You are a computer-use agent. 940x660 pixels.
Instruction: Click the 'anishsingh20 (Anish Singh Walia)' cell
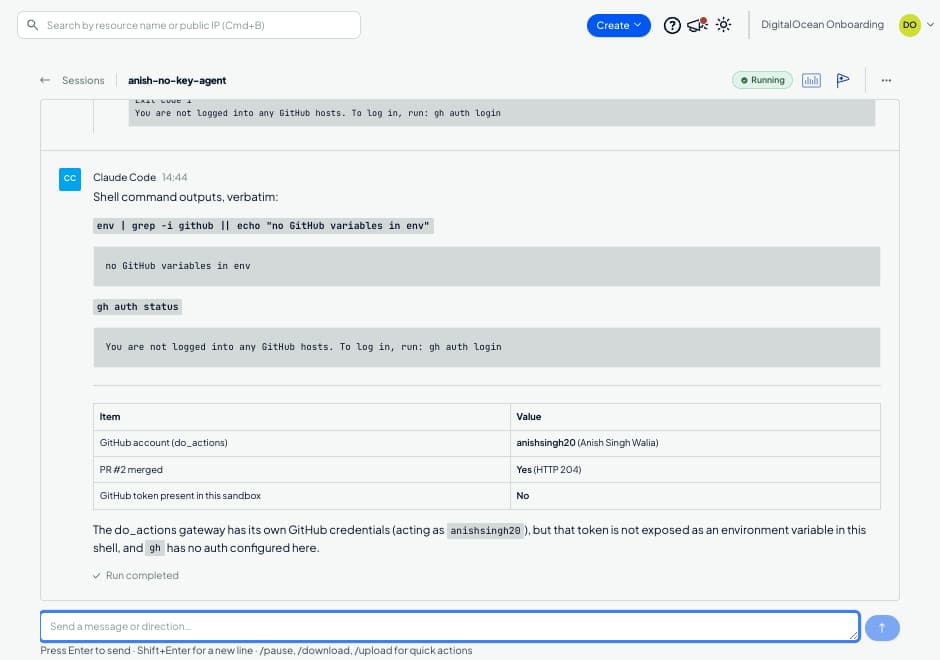695,443
